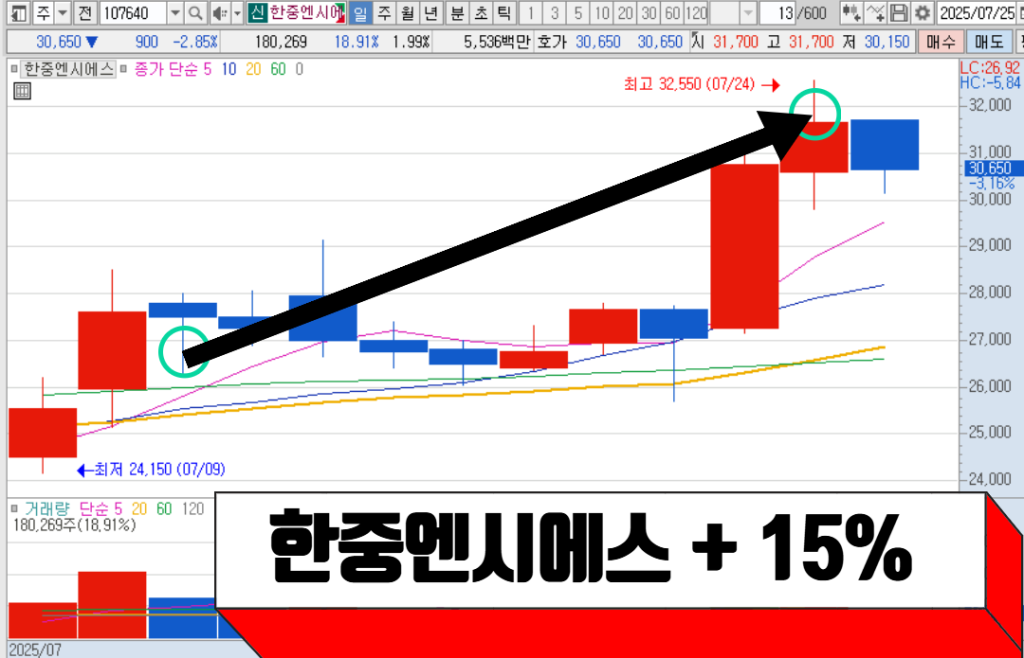Choose the 1 interval button
The height and width of the screenshot is (658, 1024).
click(531, 12)
